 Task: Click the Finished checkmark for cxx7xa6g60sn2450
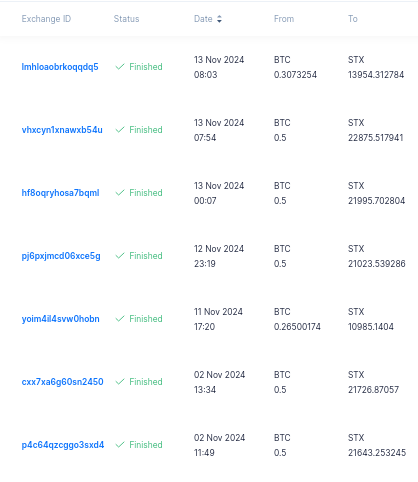click(x=120, y=382)
